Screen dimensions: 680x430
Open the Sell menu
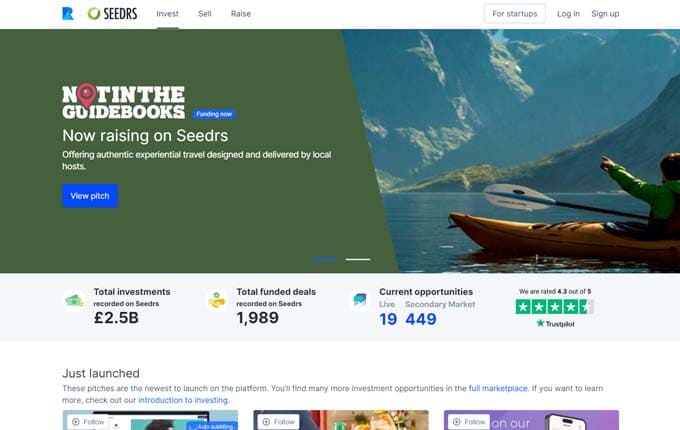click(x=205, y=14)
